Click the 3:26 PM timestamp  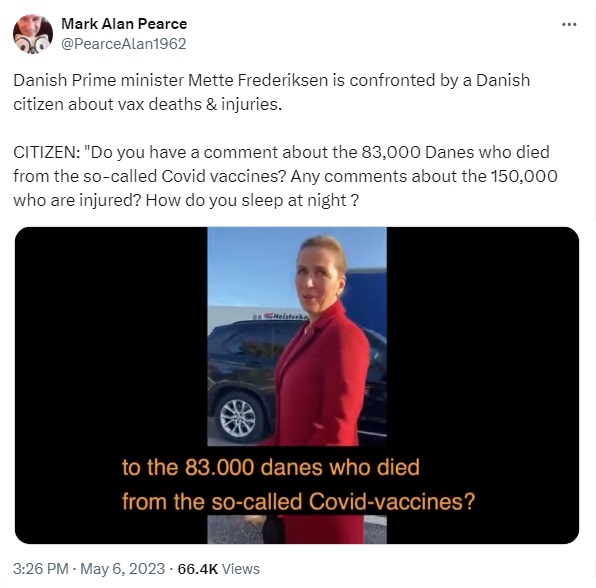[x=40, y=569]
